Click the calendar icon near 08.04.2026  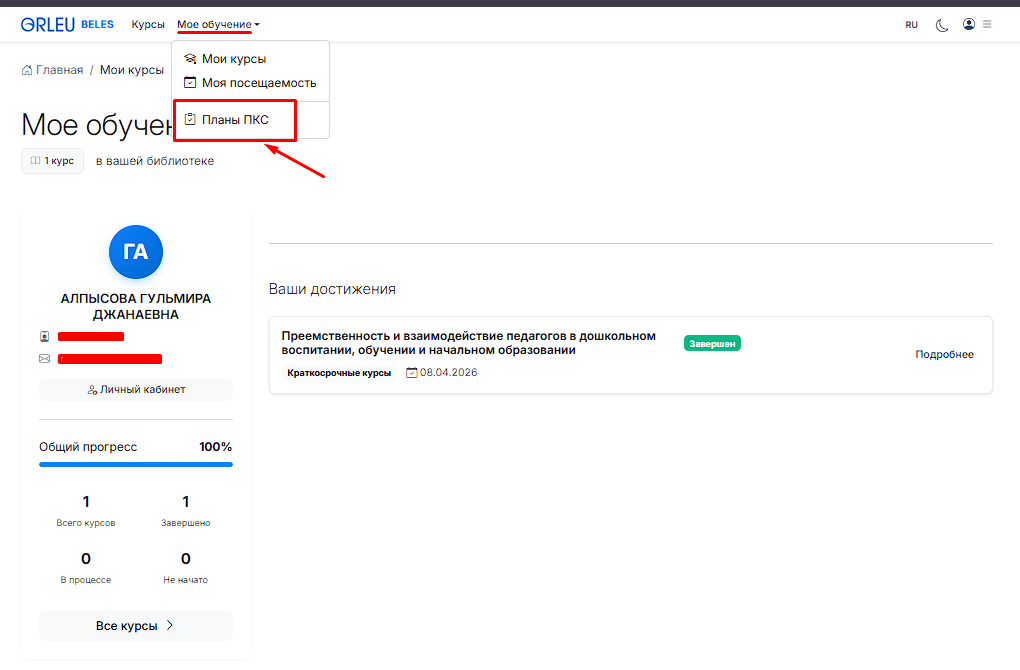[412, 373]
